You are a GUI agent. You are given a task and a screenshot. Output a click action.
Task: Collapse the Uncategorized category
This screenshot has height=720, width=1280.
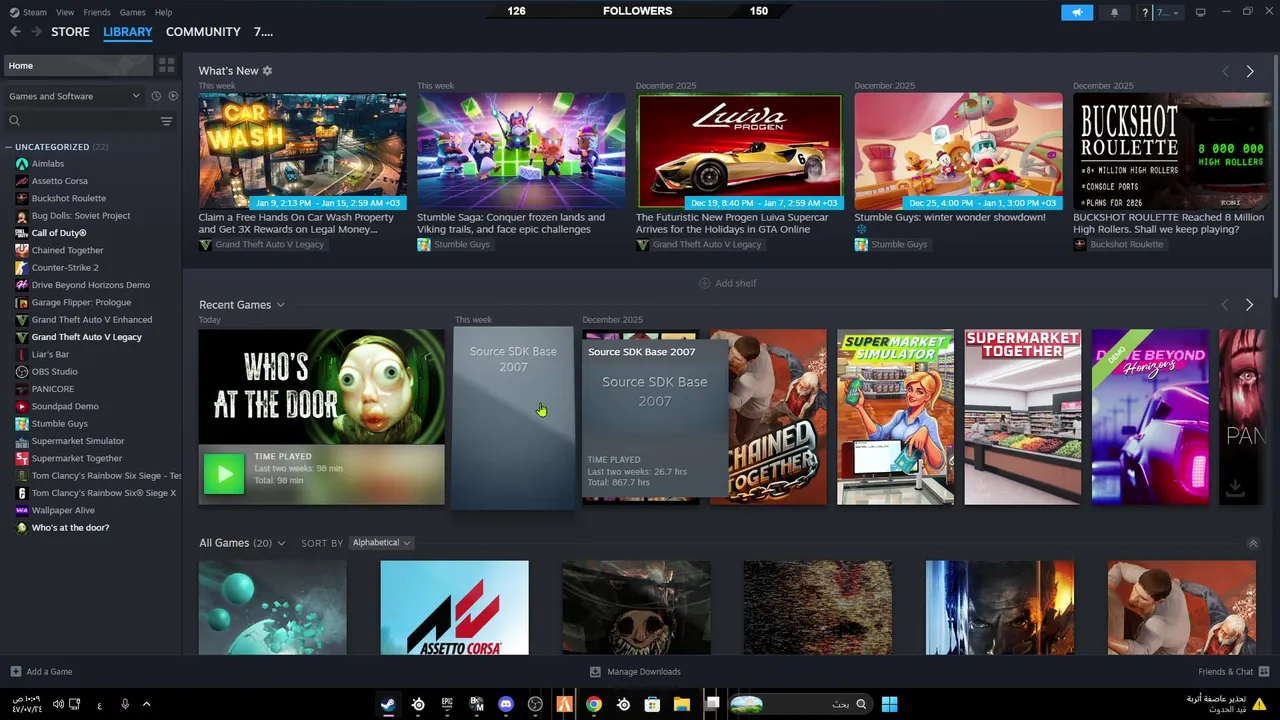(x=8, y=147)
